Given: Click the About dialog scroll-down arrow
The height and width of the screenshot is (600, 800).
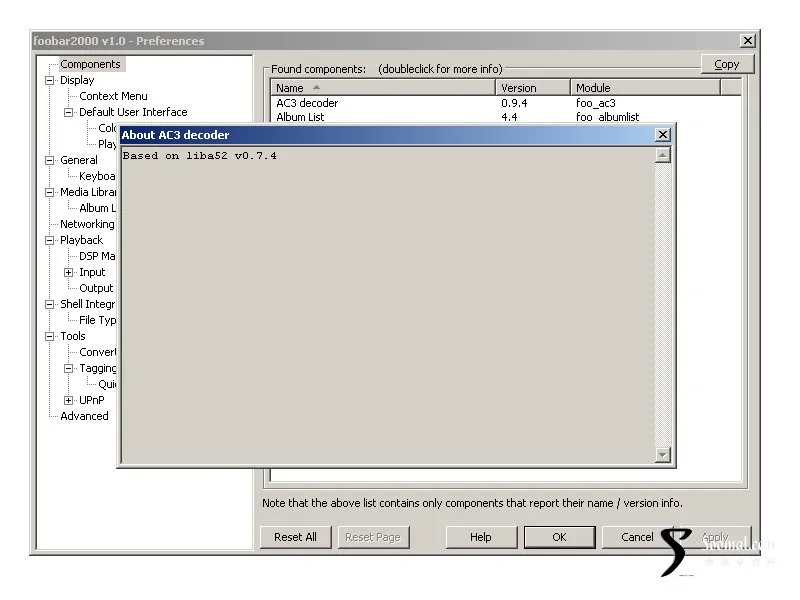Looking at the screenshot, I should (x=662, y=454).
